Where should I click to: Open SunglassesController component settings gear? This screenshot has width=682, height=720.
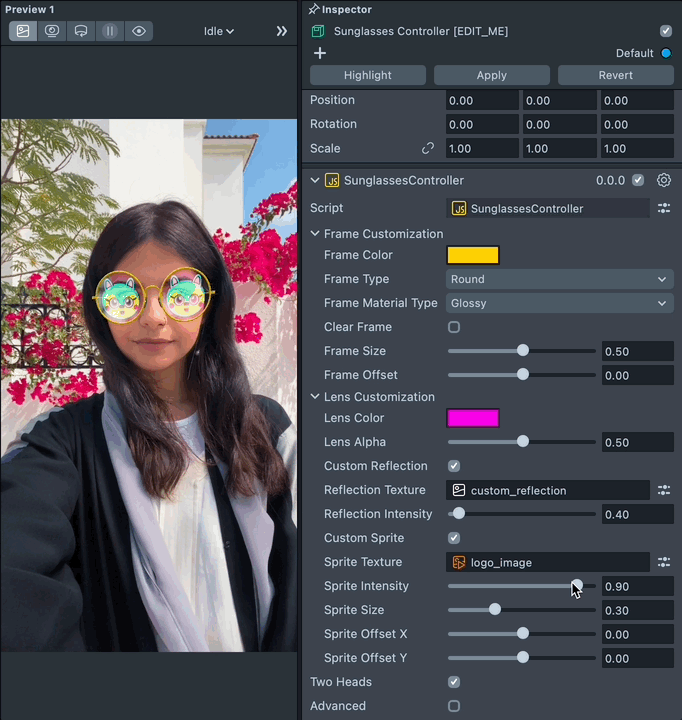664,180
